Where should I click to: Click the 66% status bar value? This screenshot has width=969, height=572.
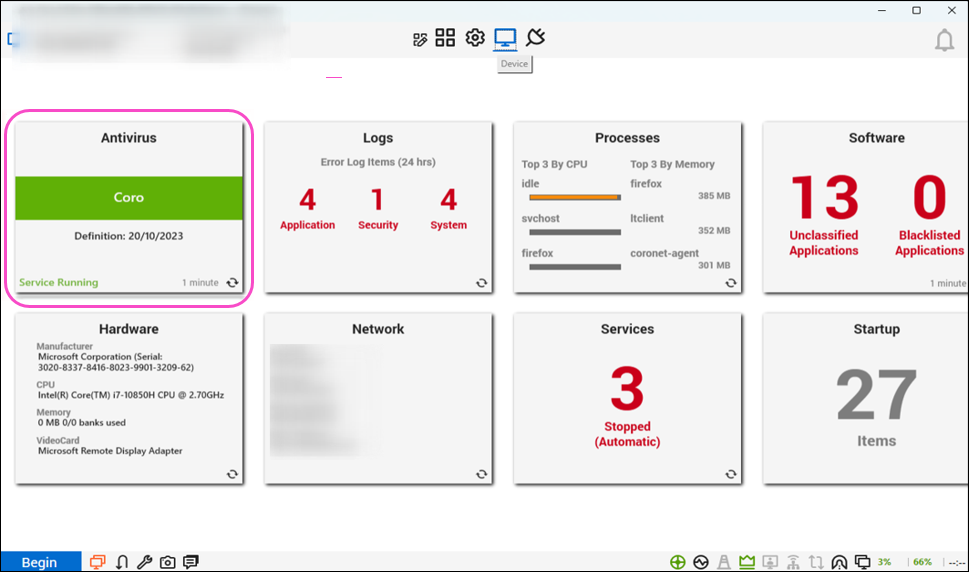(x=923, y=562)
